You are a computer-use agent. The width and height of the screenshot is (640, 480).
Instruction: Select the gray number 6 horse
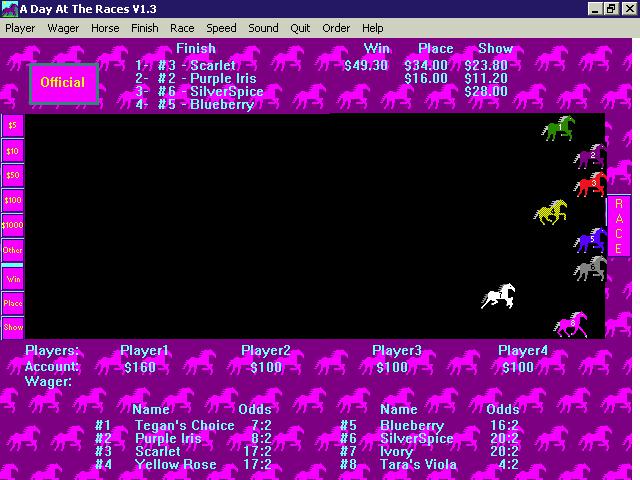(591, 268)
